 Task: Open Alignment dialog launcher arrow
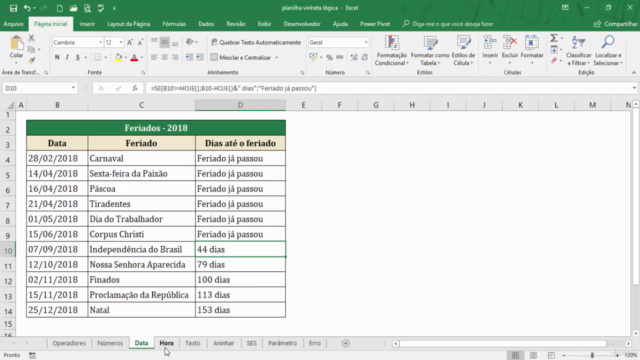[302, 73]
